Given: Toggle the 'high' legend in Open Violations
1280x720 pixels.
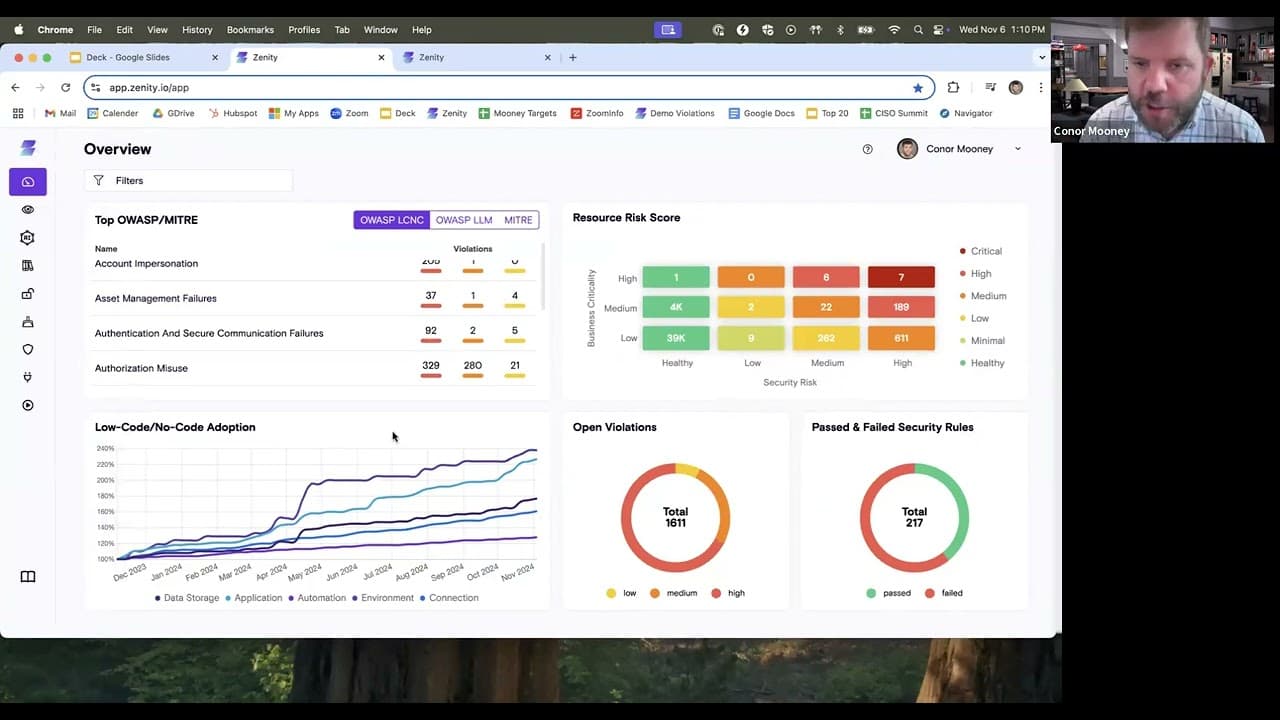Looking at the screenshot, I should [728, 593].
